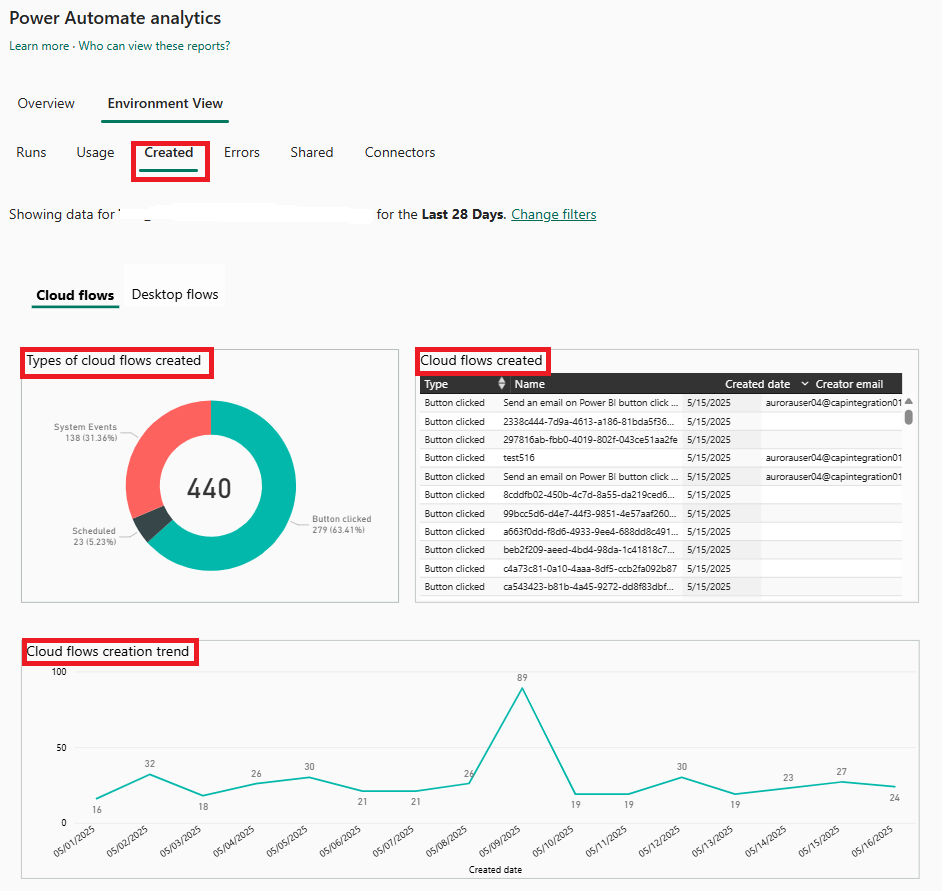Open the Connectors tab
Image resolution: width=942 pixels, height=891 pixels.
400,152
